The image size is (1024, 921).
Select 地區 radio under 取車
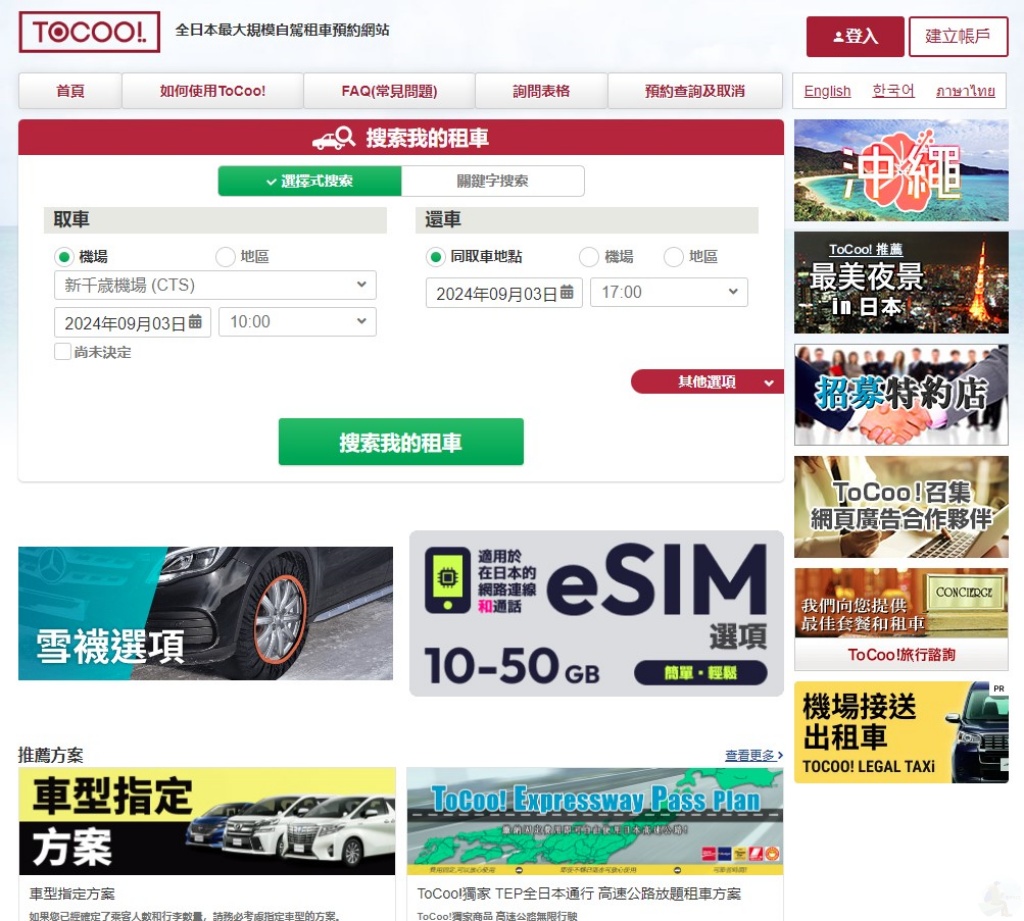click(225, 257)
